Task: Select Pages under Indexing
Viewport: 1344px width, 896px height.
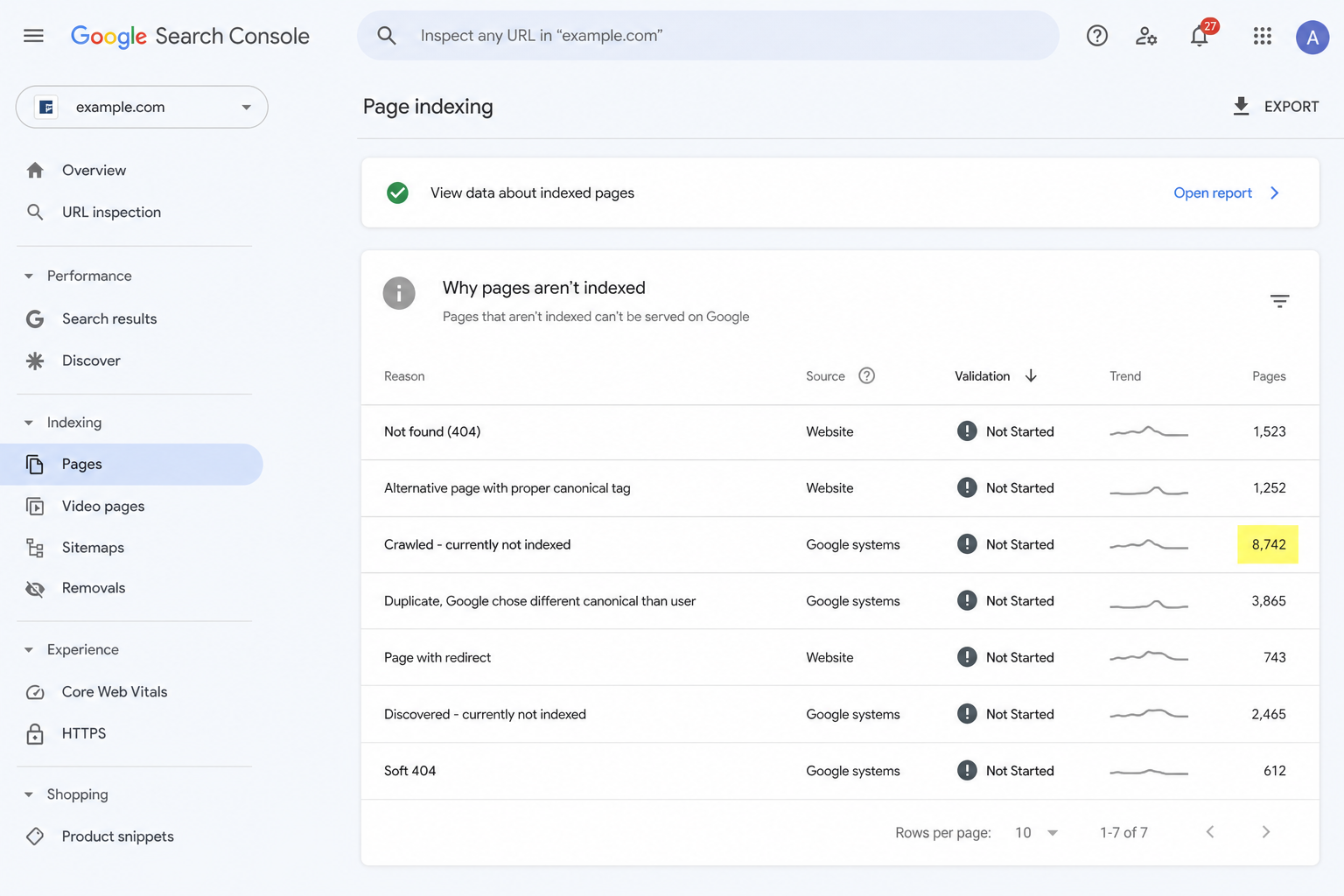Action: pos(131,465)
